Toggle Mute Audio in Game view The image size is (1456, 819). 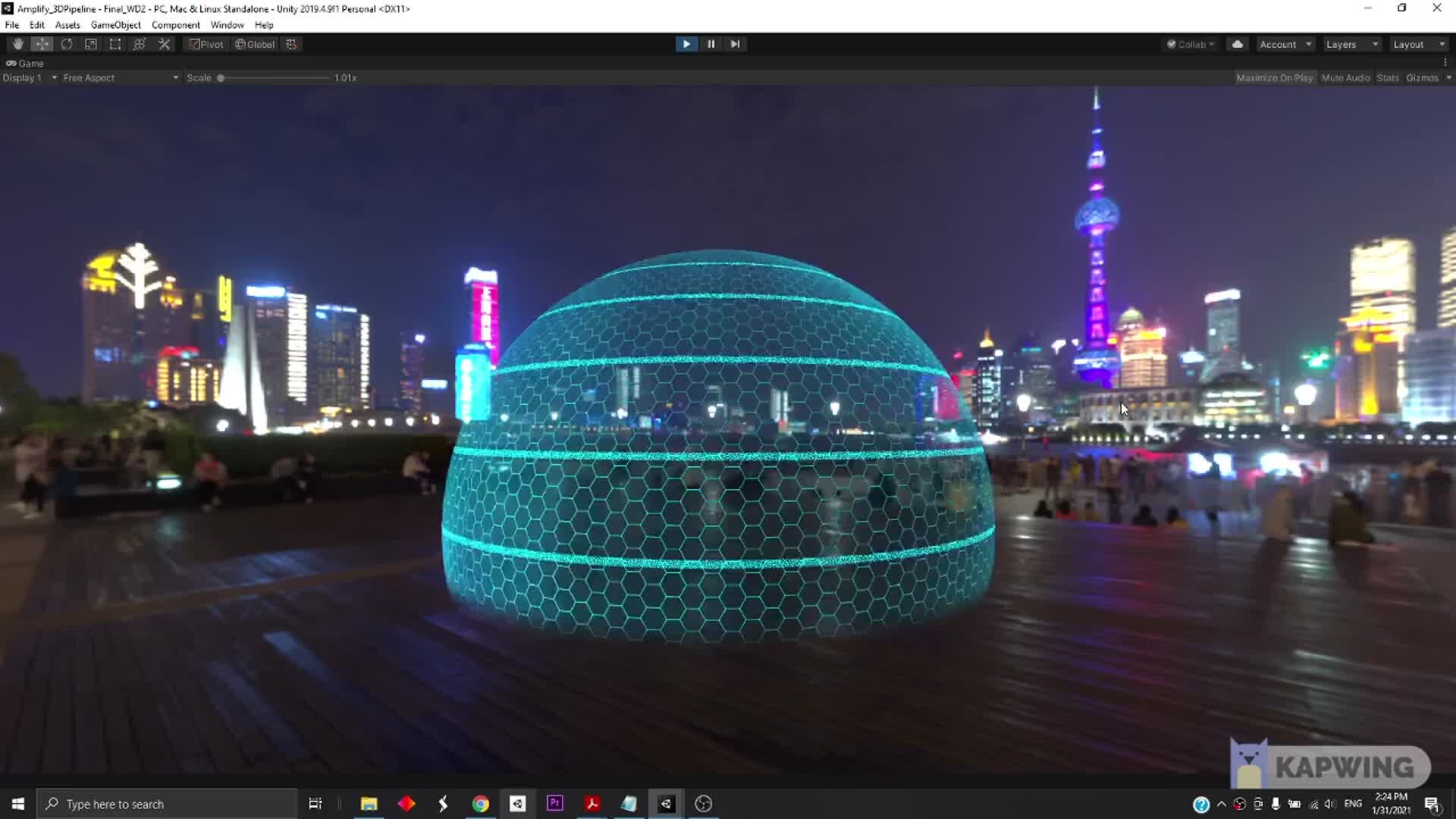point(1346,77)
